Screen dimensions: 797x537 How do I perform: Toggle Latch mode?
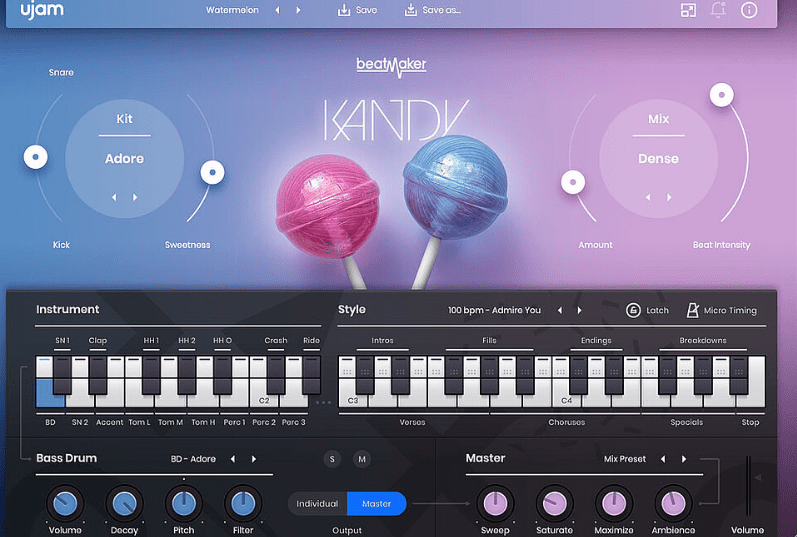648,310
